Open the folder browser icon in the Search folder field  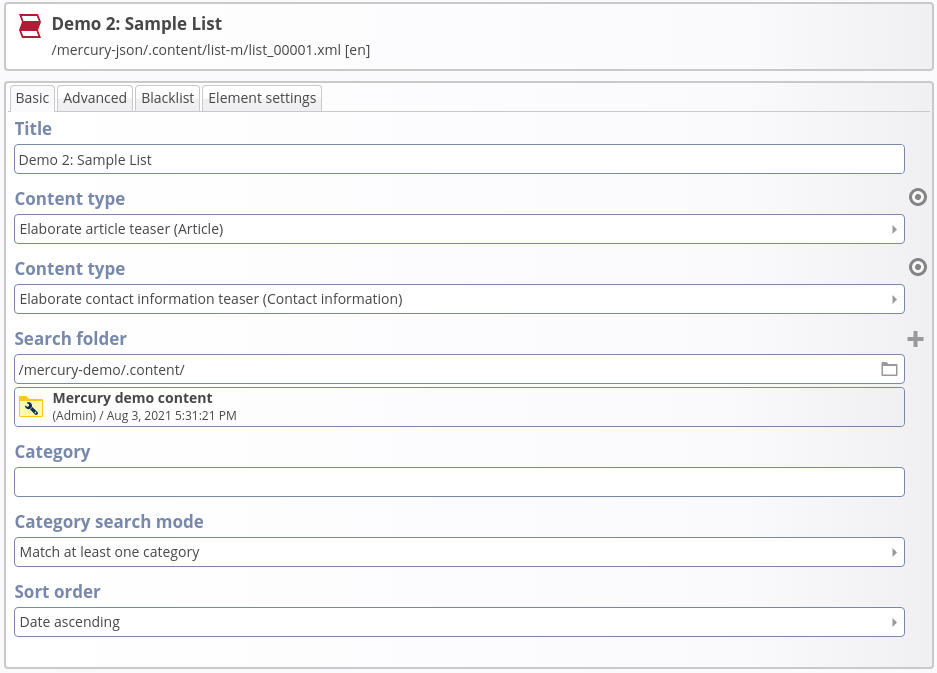pyautogui.click(x=889, y=369)
